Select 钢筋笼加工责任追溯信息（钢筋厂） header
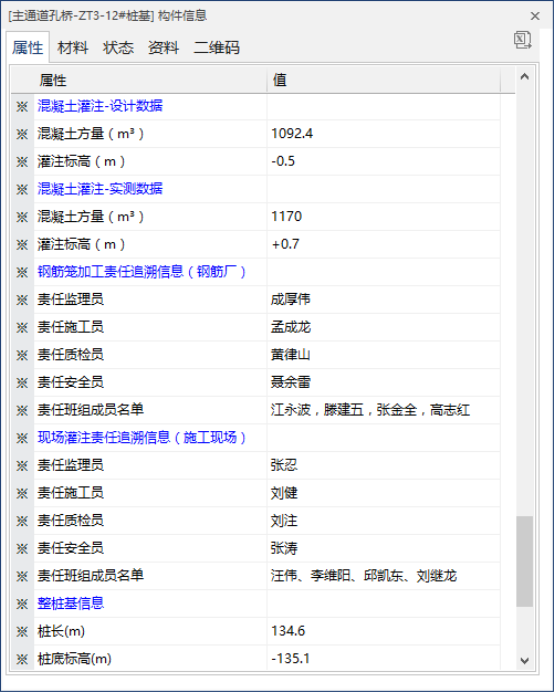 pyautogui.click(x=141, y=272)
